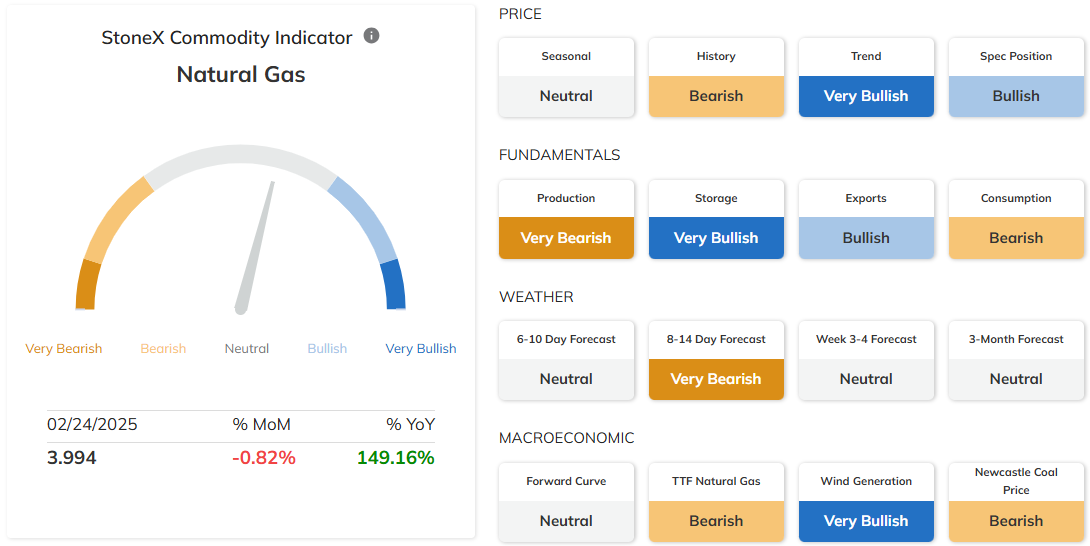Open the Exports card

tap(866, 219)
